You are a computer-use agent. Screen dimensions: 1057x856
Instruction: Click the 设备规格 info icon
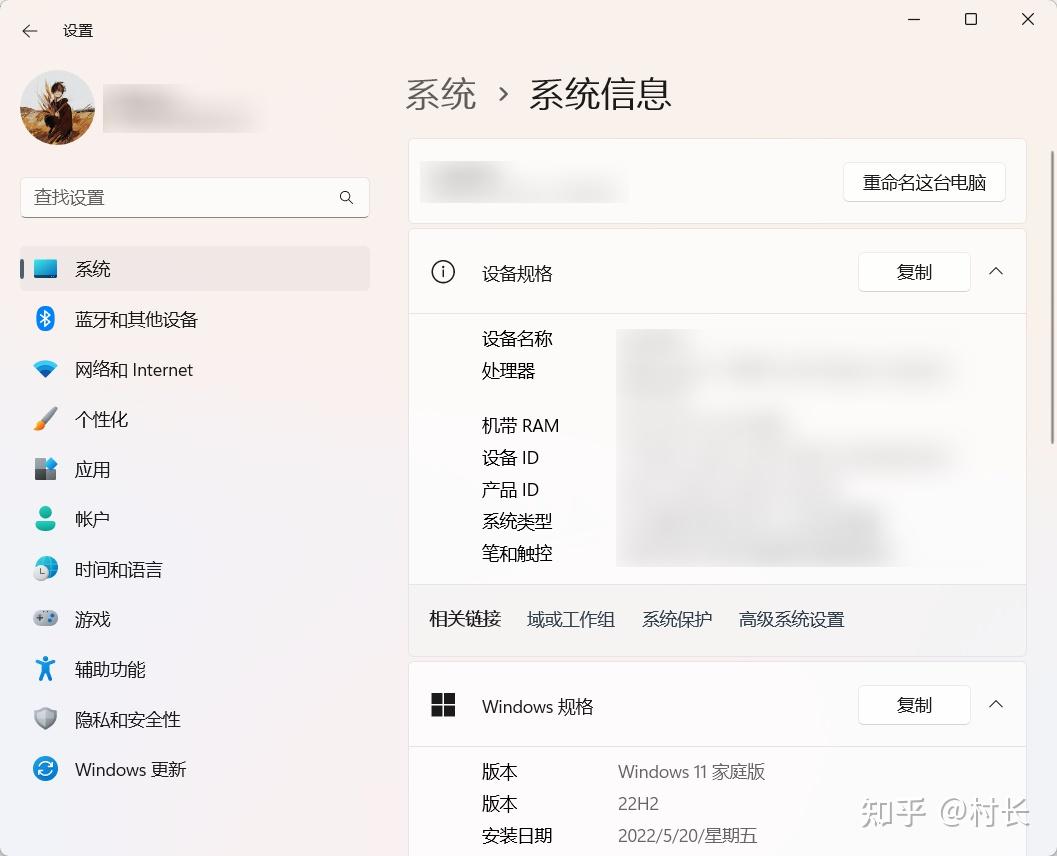[443, 272]
